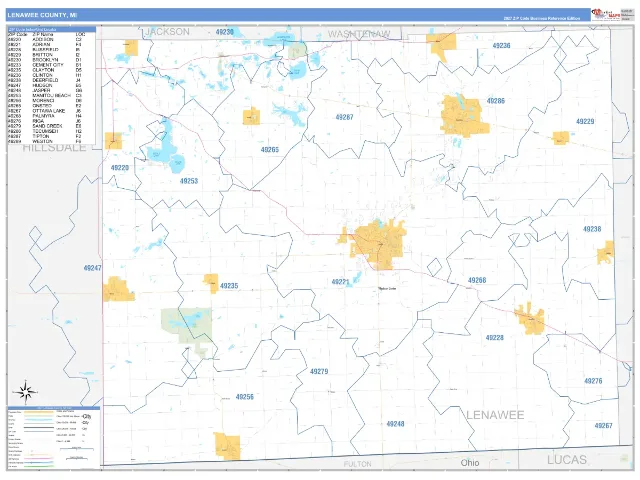Click the green park area near 49235
Image resolution: width=640 pixels, height=480 pixels.
pos(187,325)
